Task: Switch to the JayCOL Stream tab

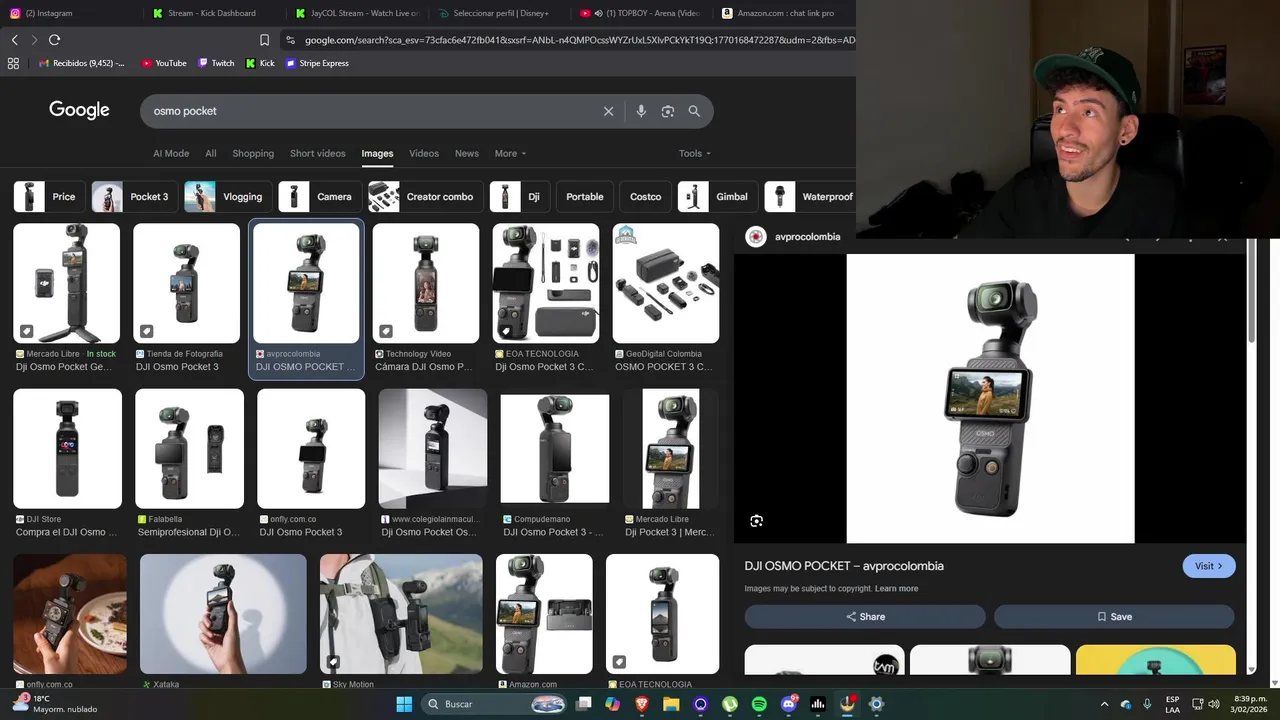Action: (356, 13)
